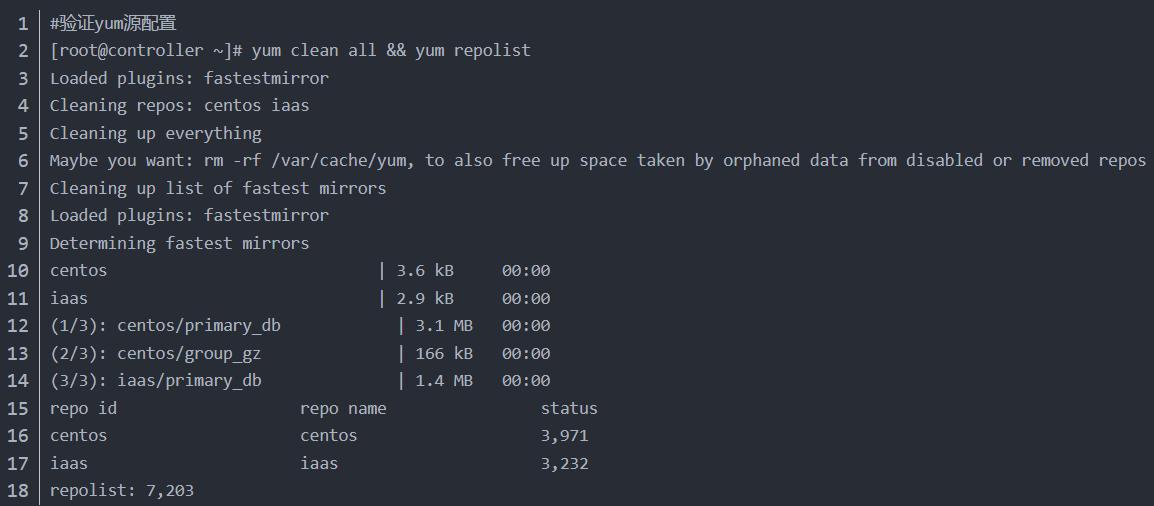Click line number 1 in the gutter
The image size is (1154, 506).
pyautogui.click(x=23, y=23)
